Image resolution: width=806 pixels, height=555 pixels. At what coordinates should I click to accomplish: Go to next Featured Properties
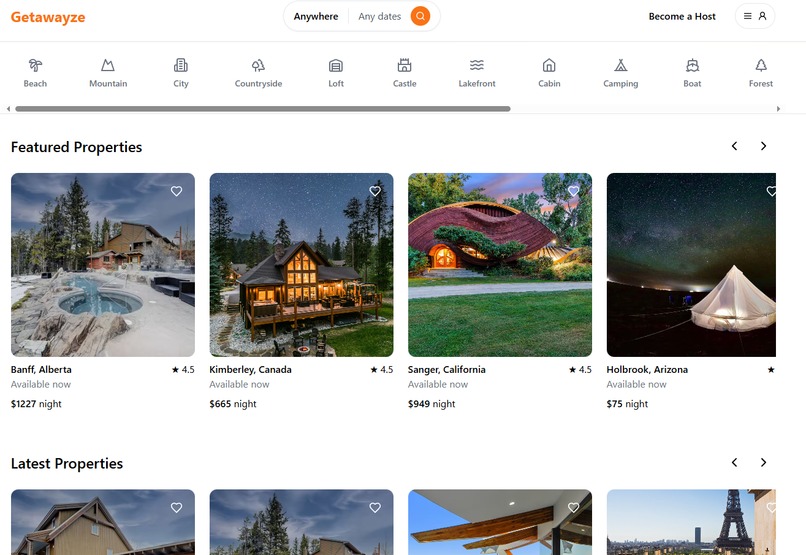tap(763, 146)
